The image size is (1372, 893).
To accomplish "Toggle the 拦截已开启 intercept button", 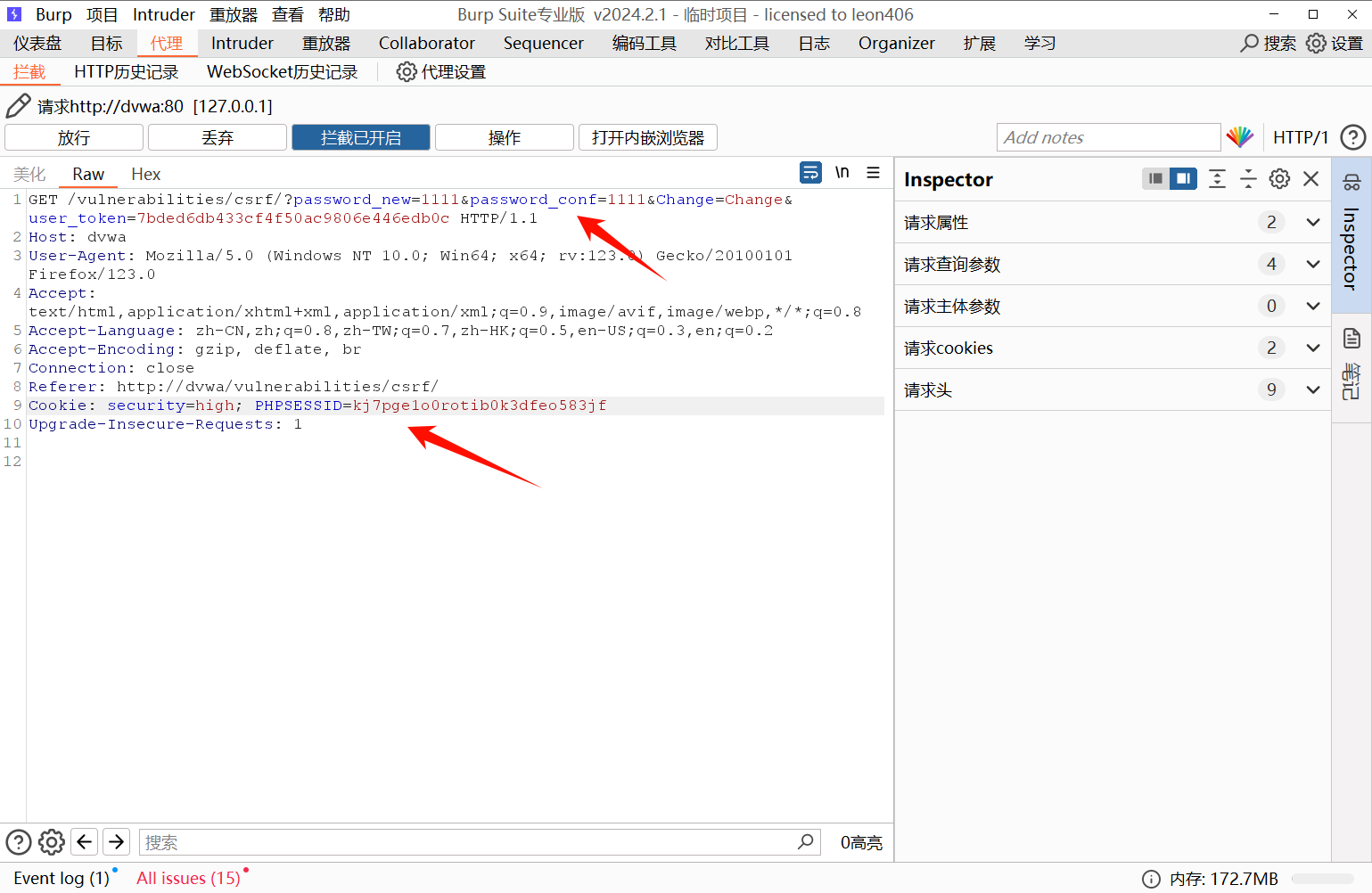I will pyautogui.click(x=361, y=137).
